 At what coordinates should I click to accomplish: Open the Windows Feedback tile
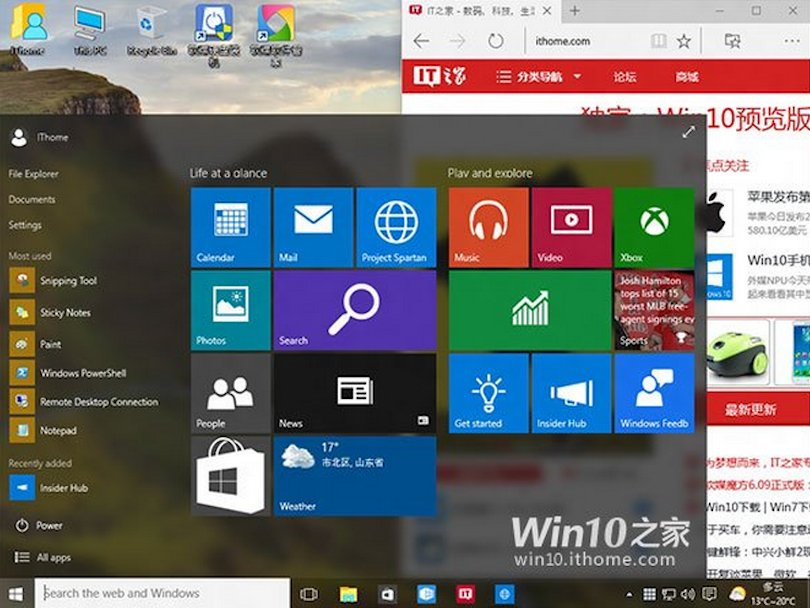coord(654,394)
